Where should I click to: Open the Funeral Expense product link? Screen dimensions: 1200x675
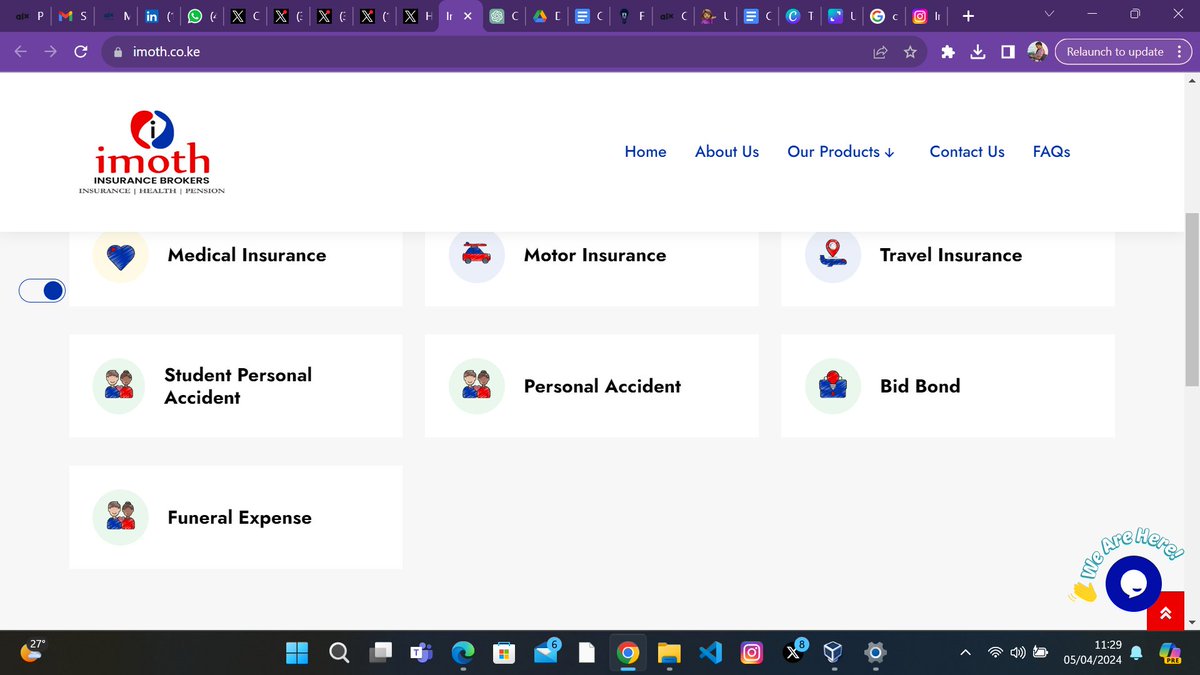tap(240, 517)
